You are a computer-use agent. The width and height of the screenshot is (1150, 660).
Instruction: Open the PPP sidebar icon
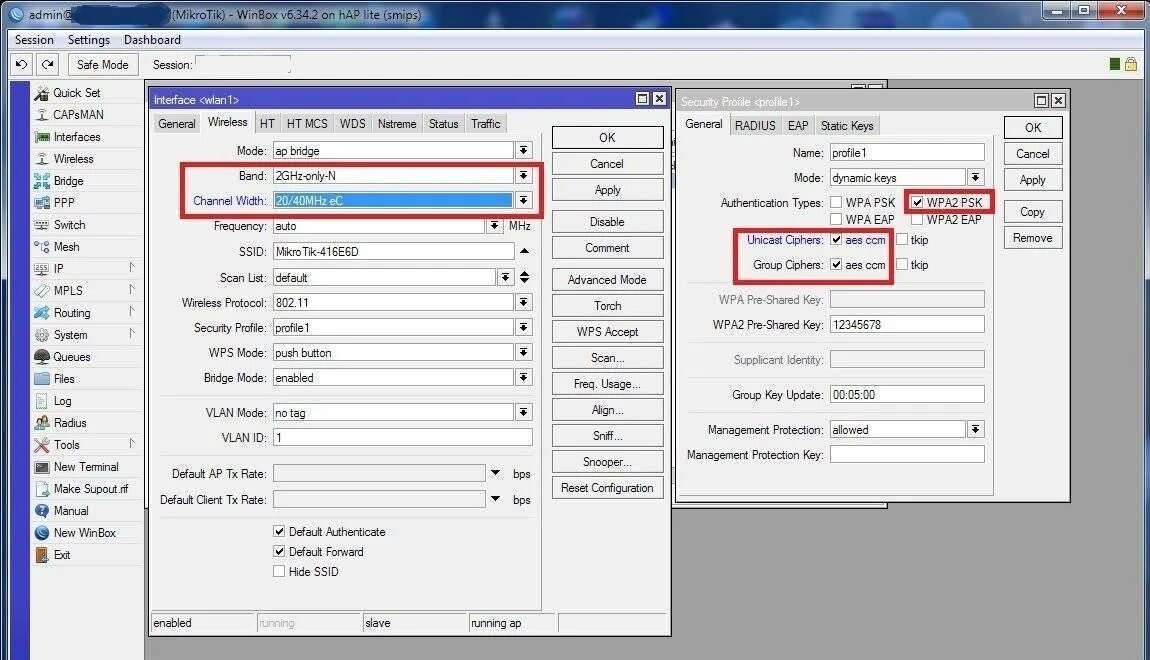42,203
